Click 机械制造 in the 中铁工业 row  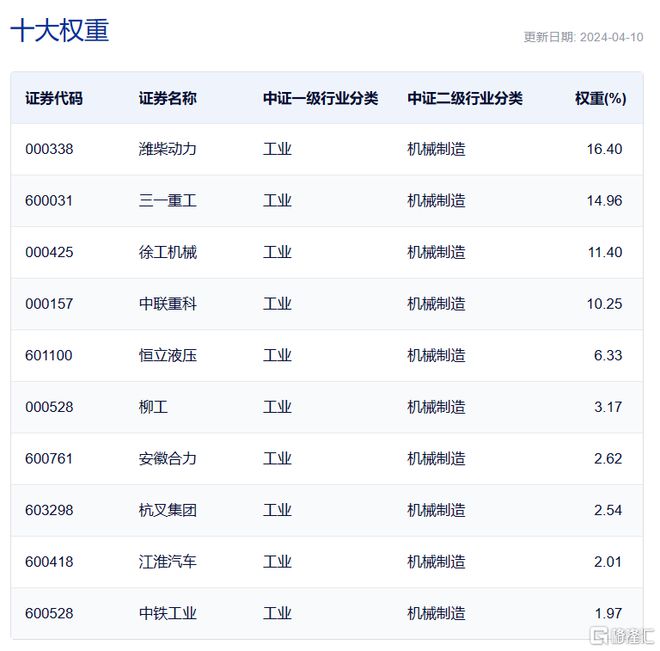pos(436,614)
